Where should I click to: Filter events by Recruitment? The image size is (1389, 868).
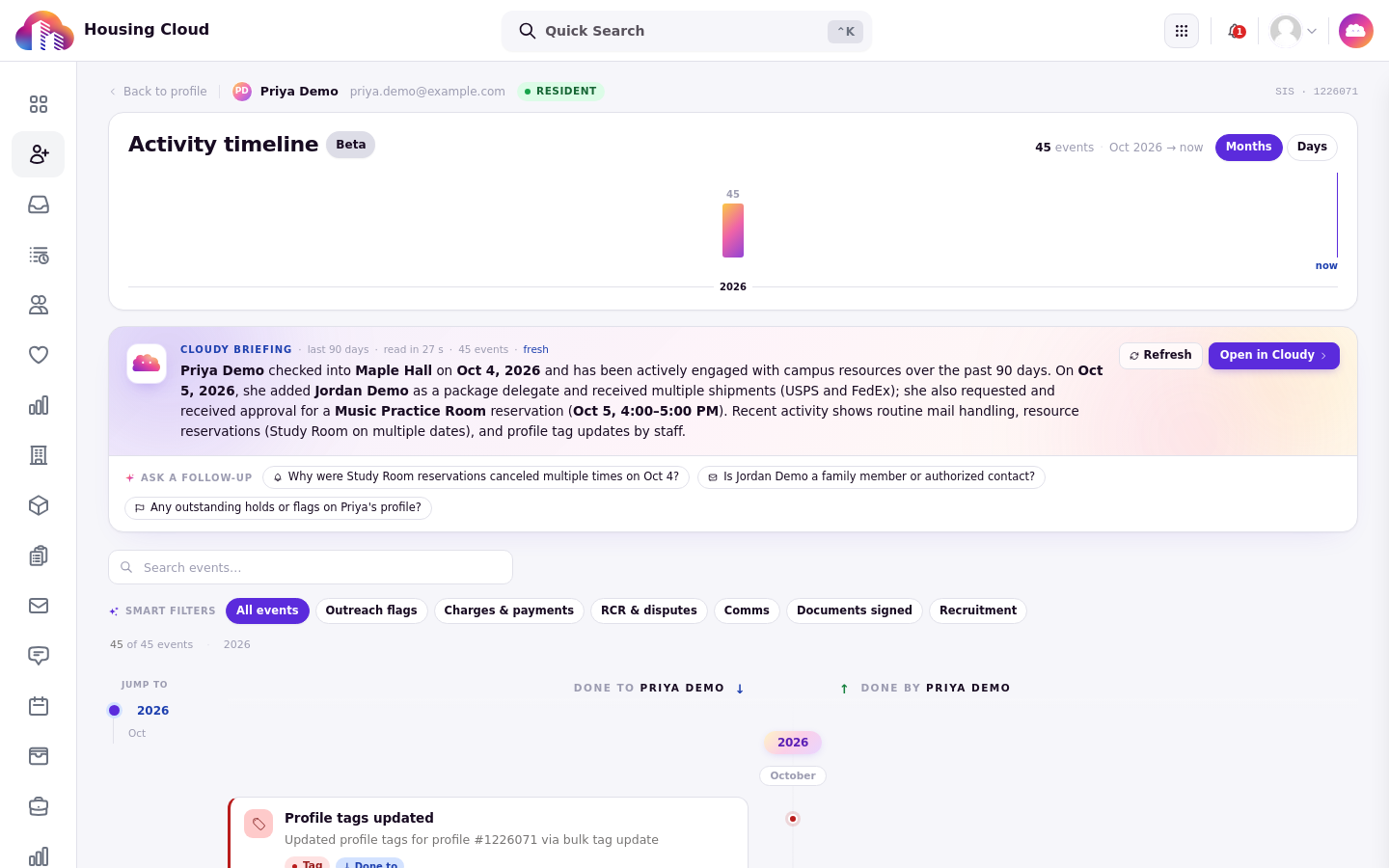[x=977, y=611]
